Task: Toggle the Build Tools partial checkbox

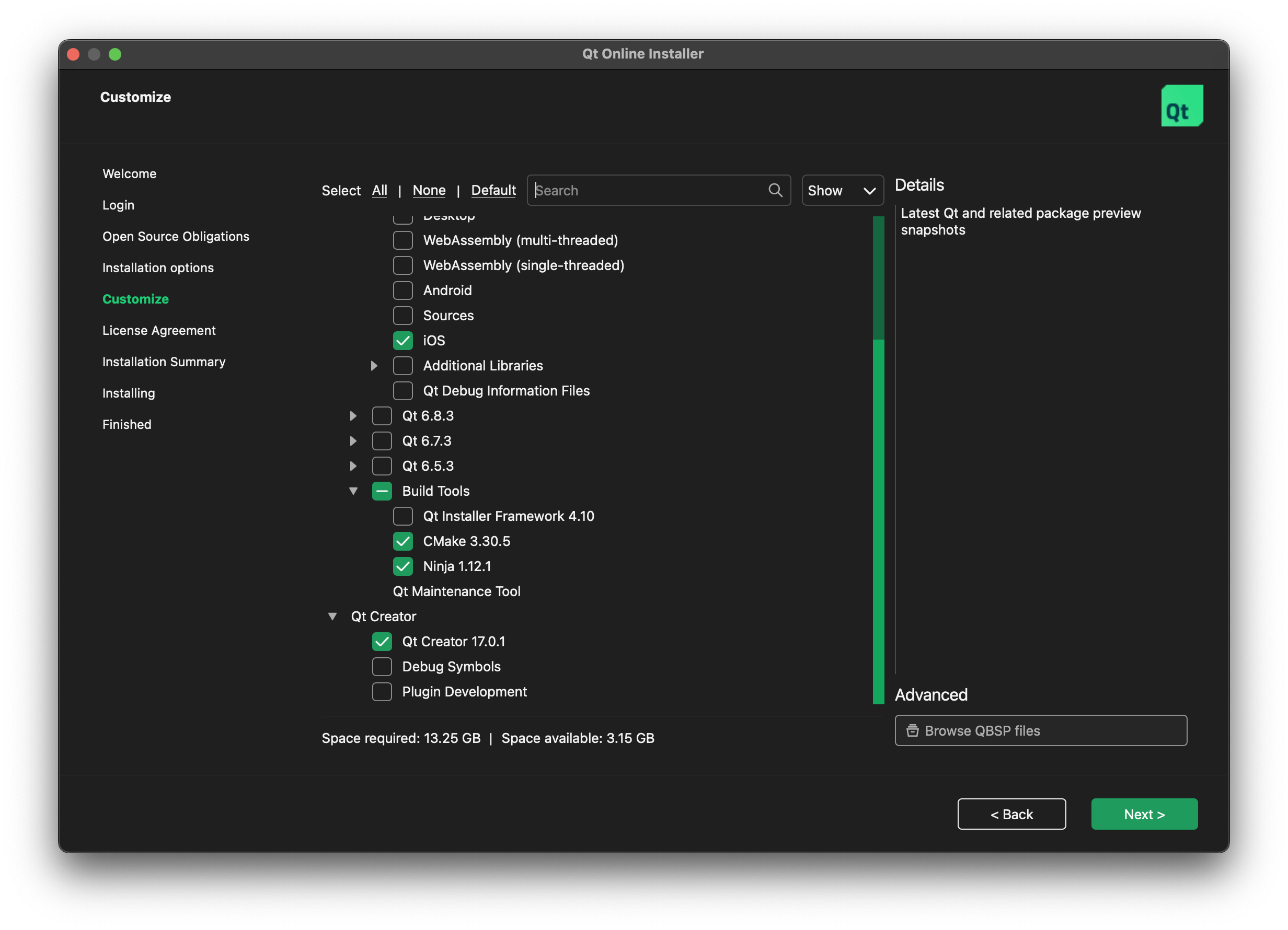Action: click(x=382, y=491)
